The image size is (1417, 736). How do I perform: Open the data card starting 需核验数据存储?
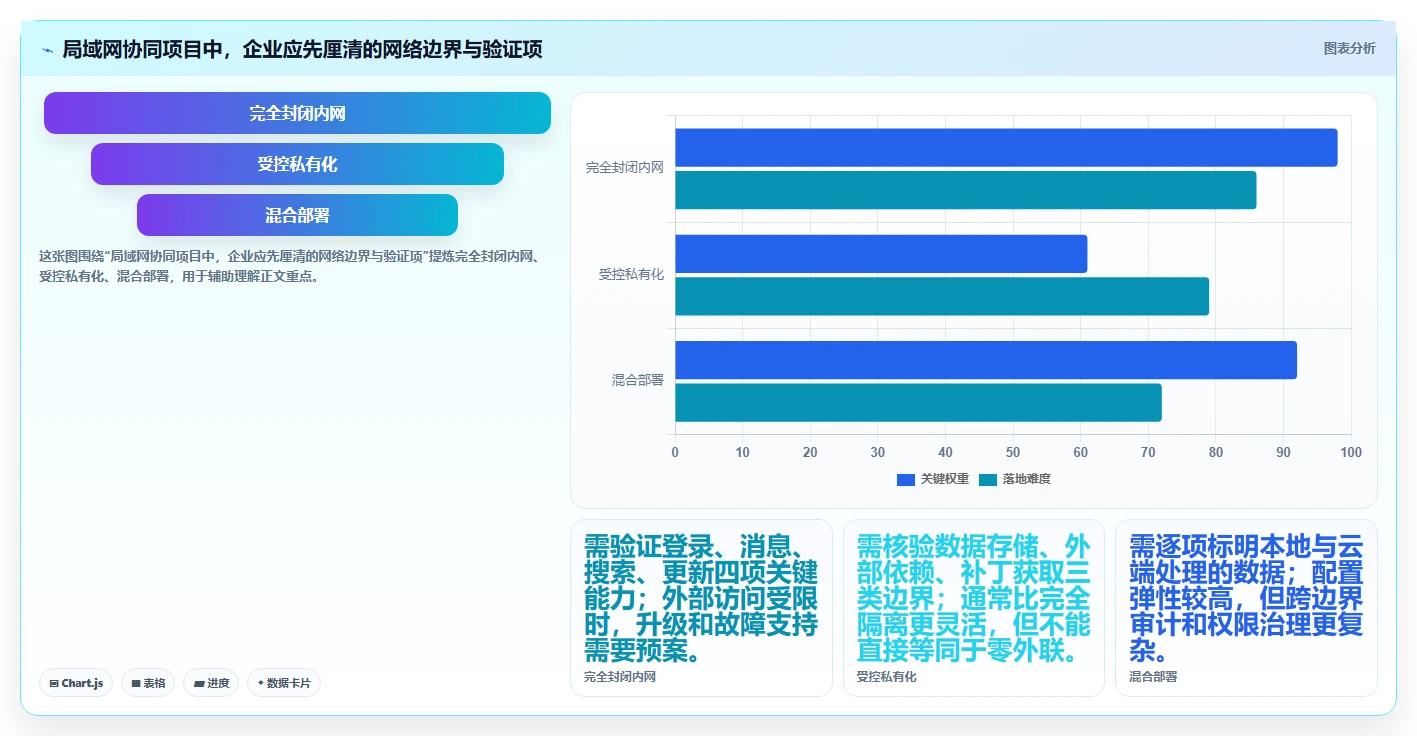coord(974,608)
